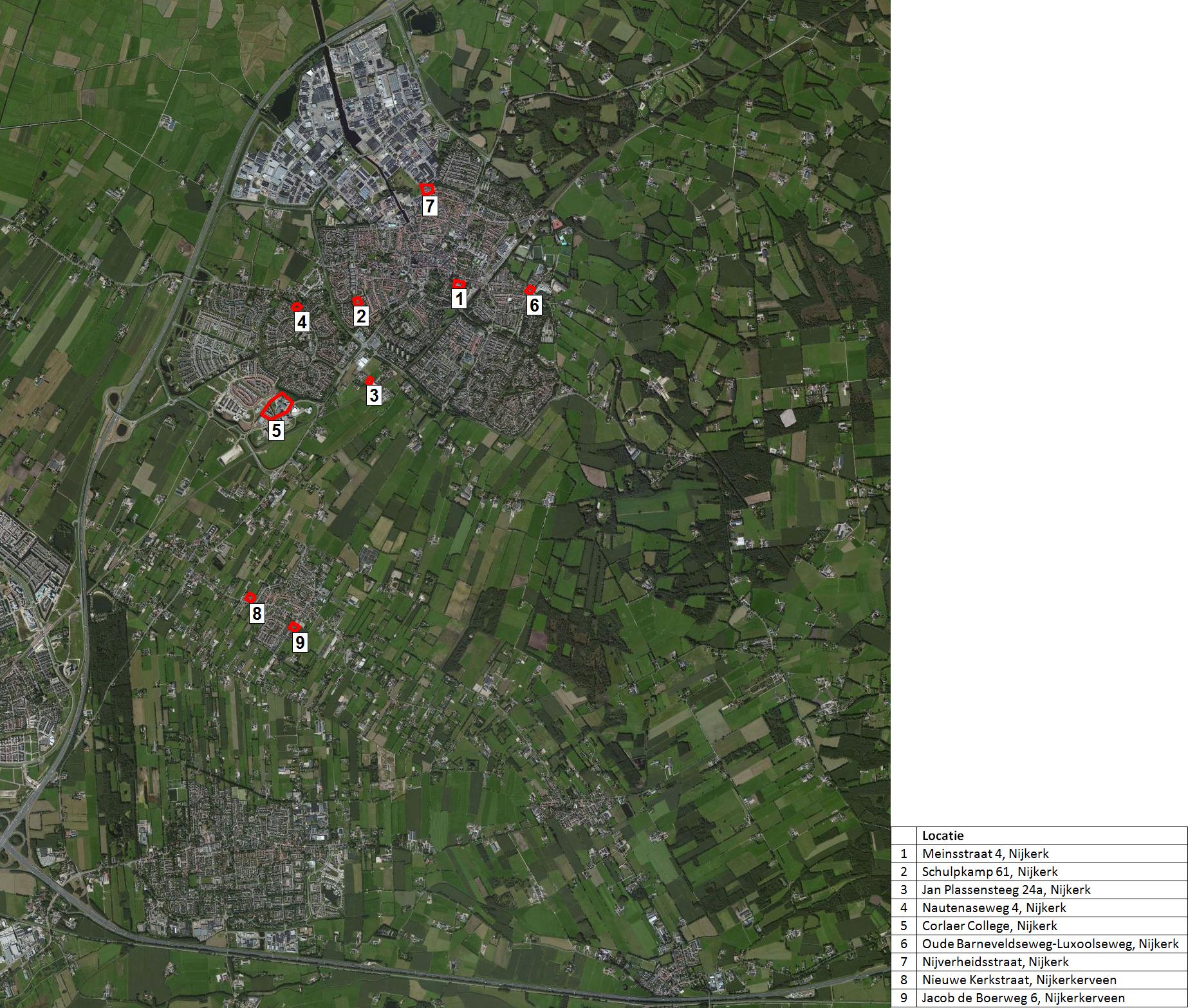The height and width of the screenshot is (1008, 1188).
Task: Click the map label numbered 2
Action: click(x=360, y=316)
